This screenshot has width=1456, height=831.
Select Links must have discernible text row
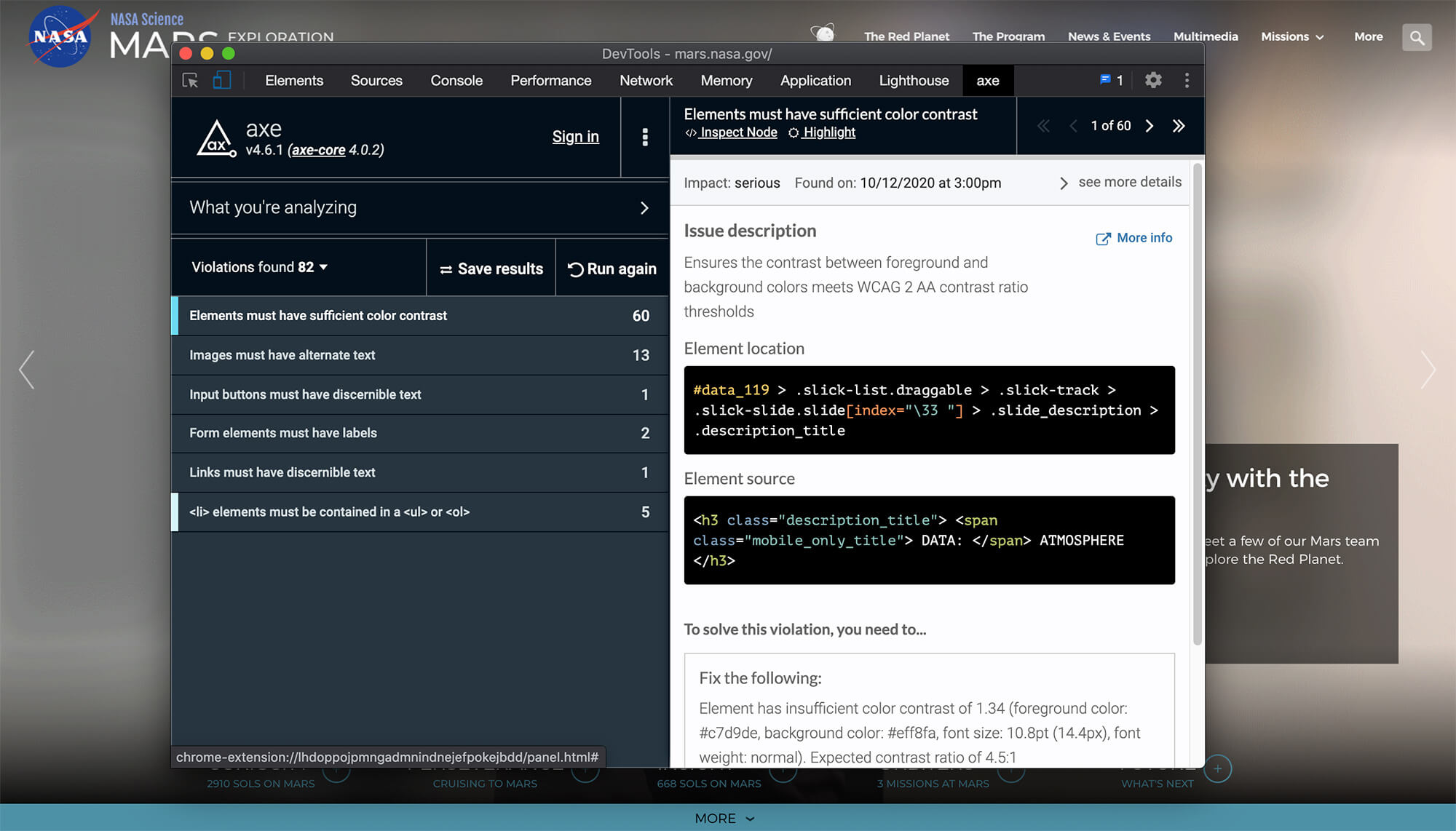pos(419,472)
